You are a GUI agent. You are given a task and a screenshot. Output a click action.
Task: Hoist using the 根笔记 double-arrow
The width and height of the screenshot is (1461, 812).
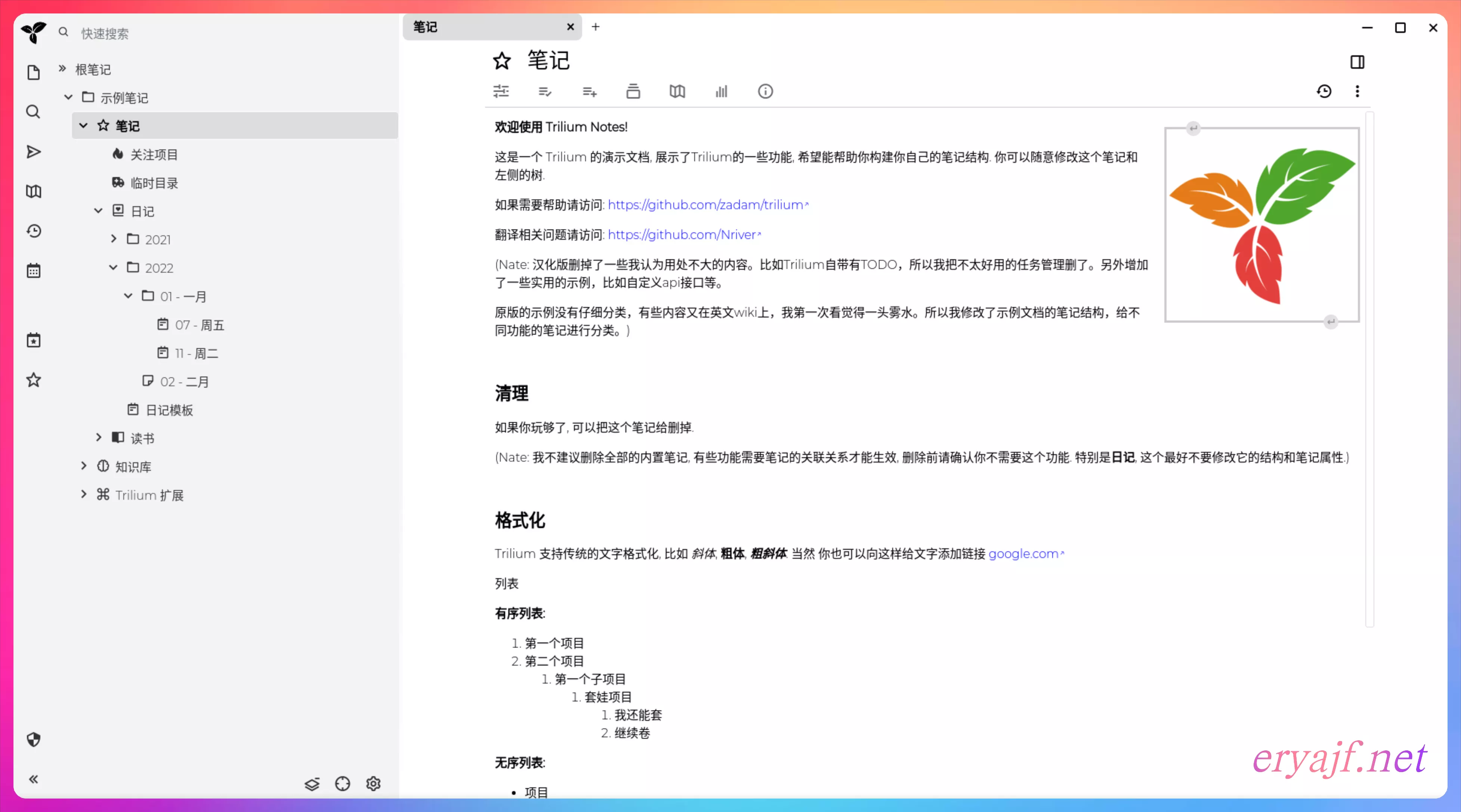click(x=62, y=69)
